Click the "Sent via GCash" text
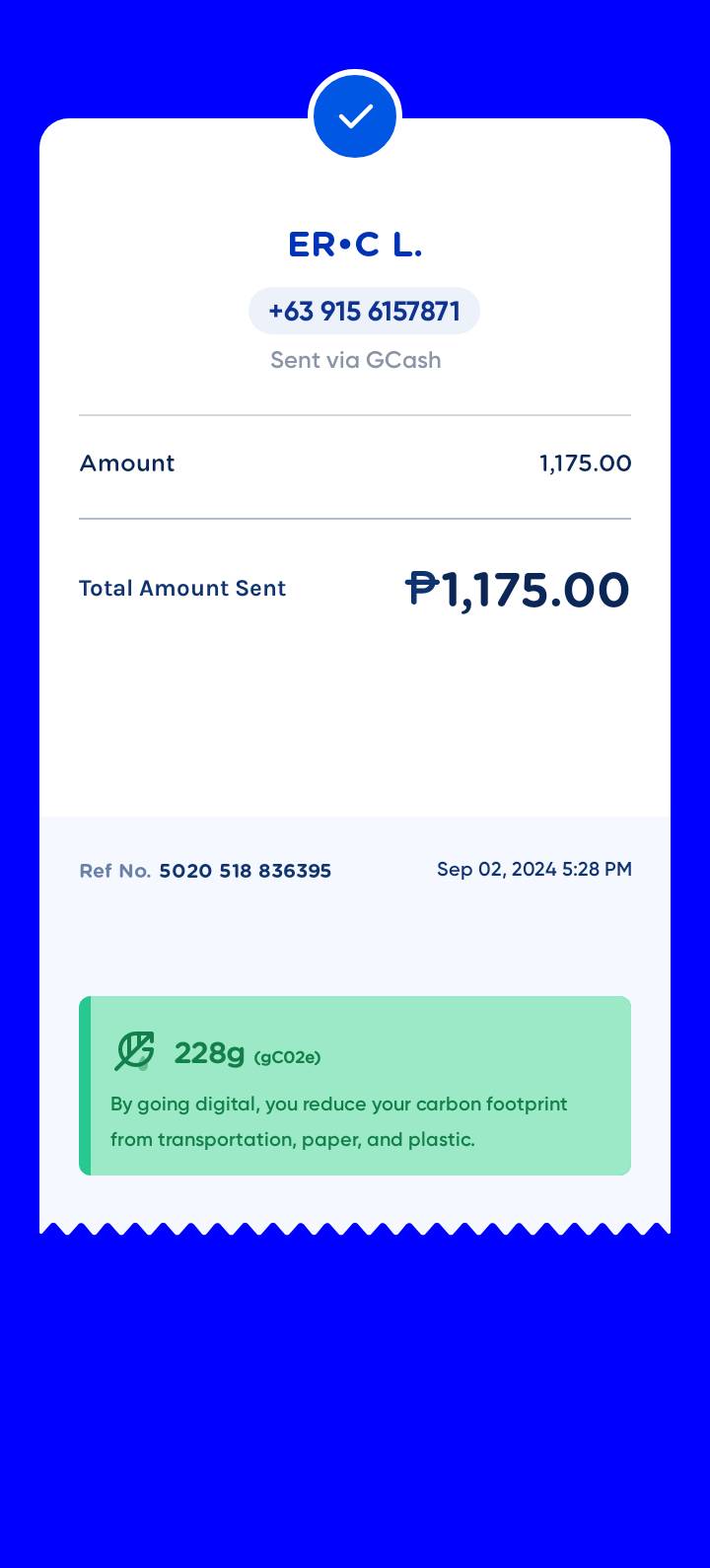The width and height of the screenshot is (710, 1568). [x=355, y=360]
